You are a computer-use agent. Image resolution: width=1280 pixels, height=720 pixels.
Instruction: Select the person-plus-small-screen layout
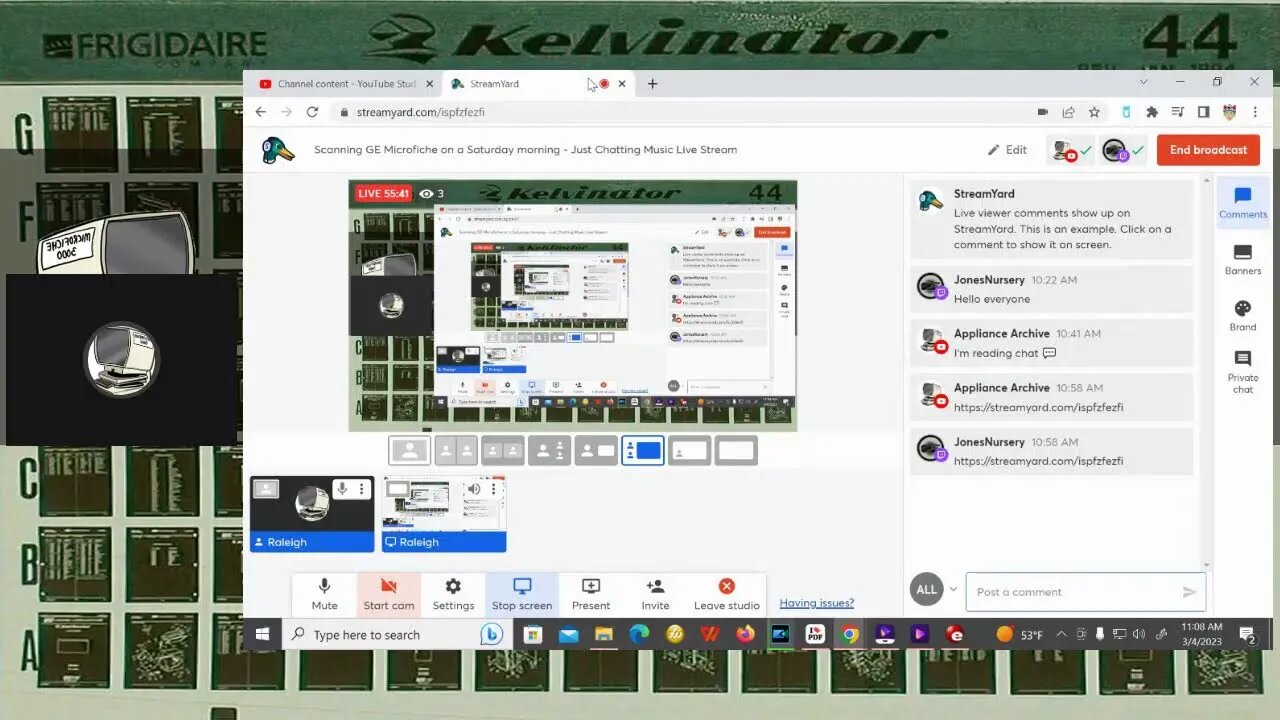coord(596,451)
